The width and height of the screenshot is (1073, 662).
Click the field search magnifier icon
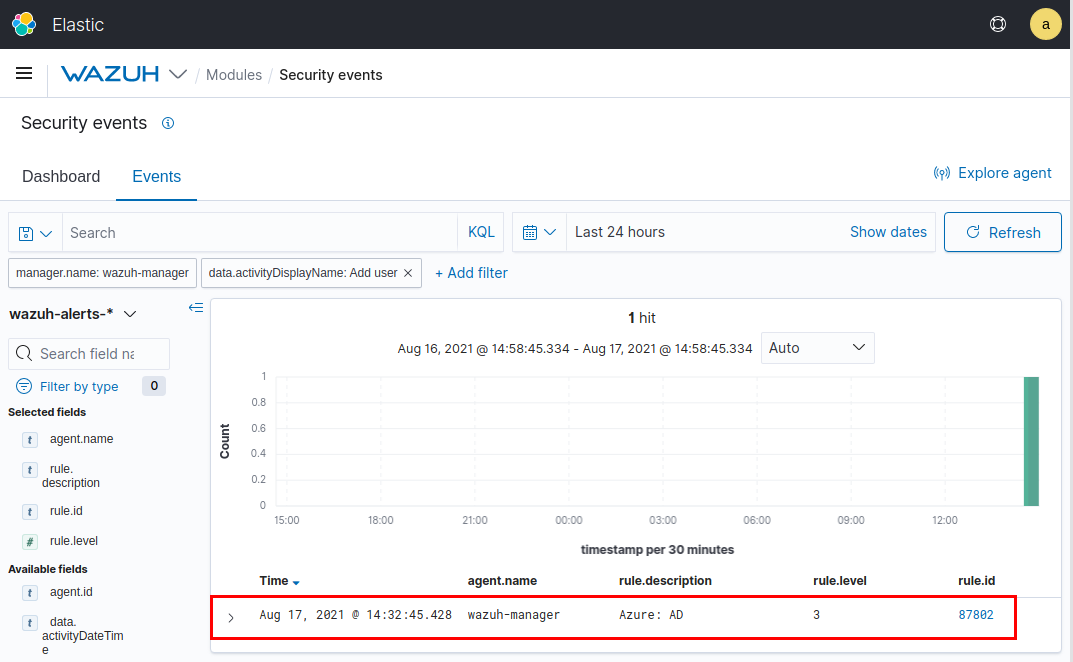point(24,353)
